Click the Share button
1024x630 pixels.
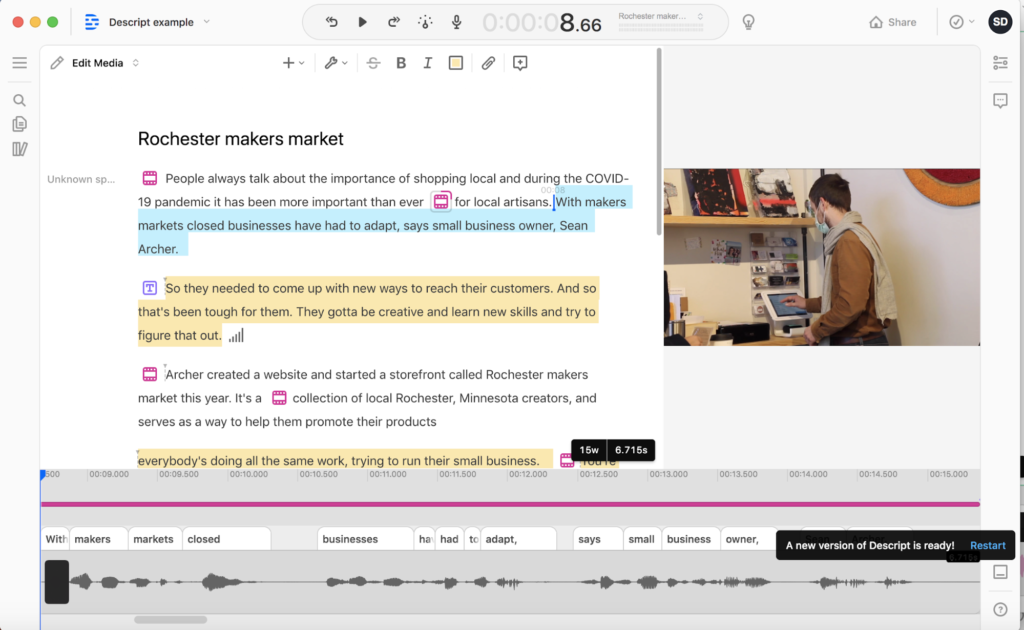[893, 22]
